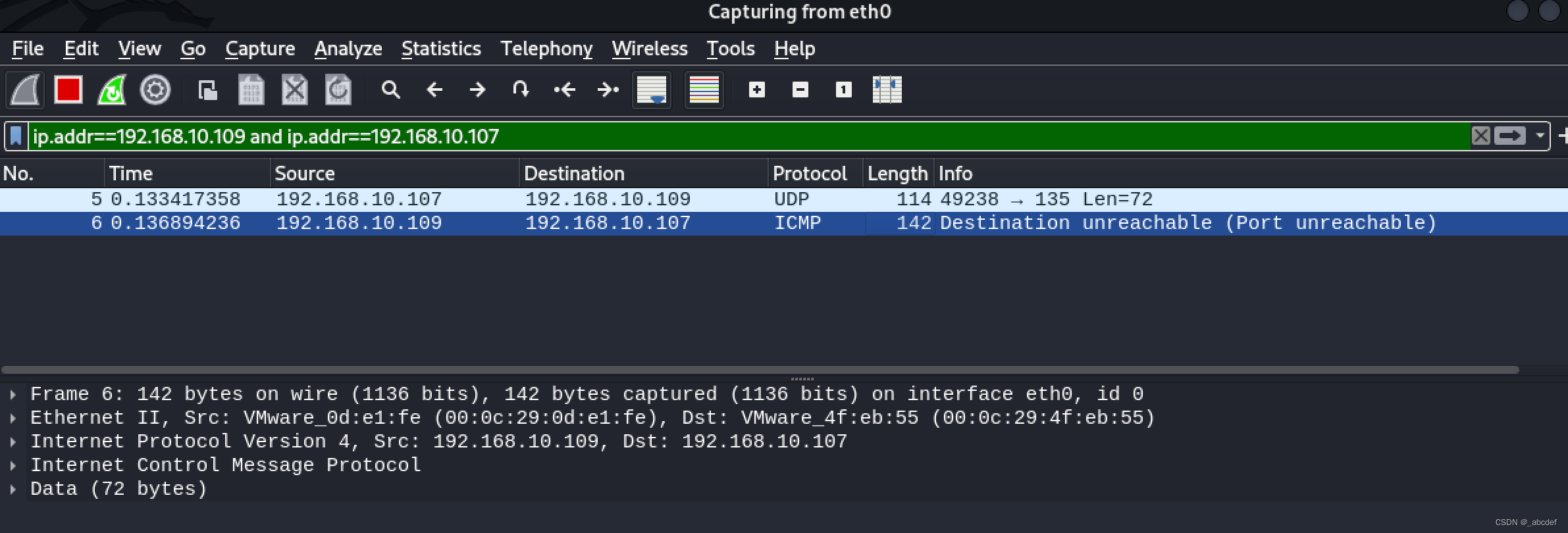Image resolution: width=1568 pixels, height=533 pixels.
Task: Go forward in packet history arrow
Action: 477,89
